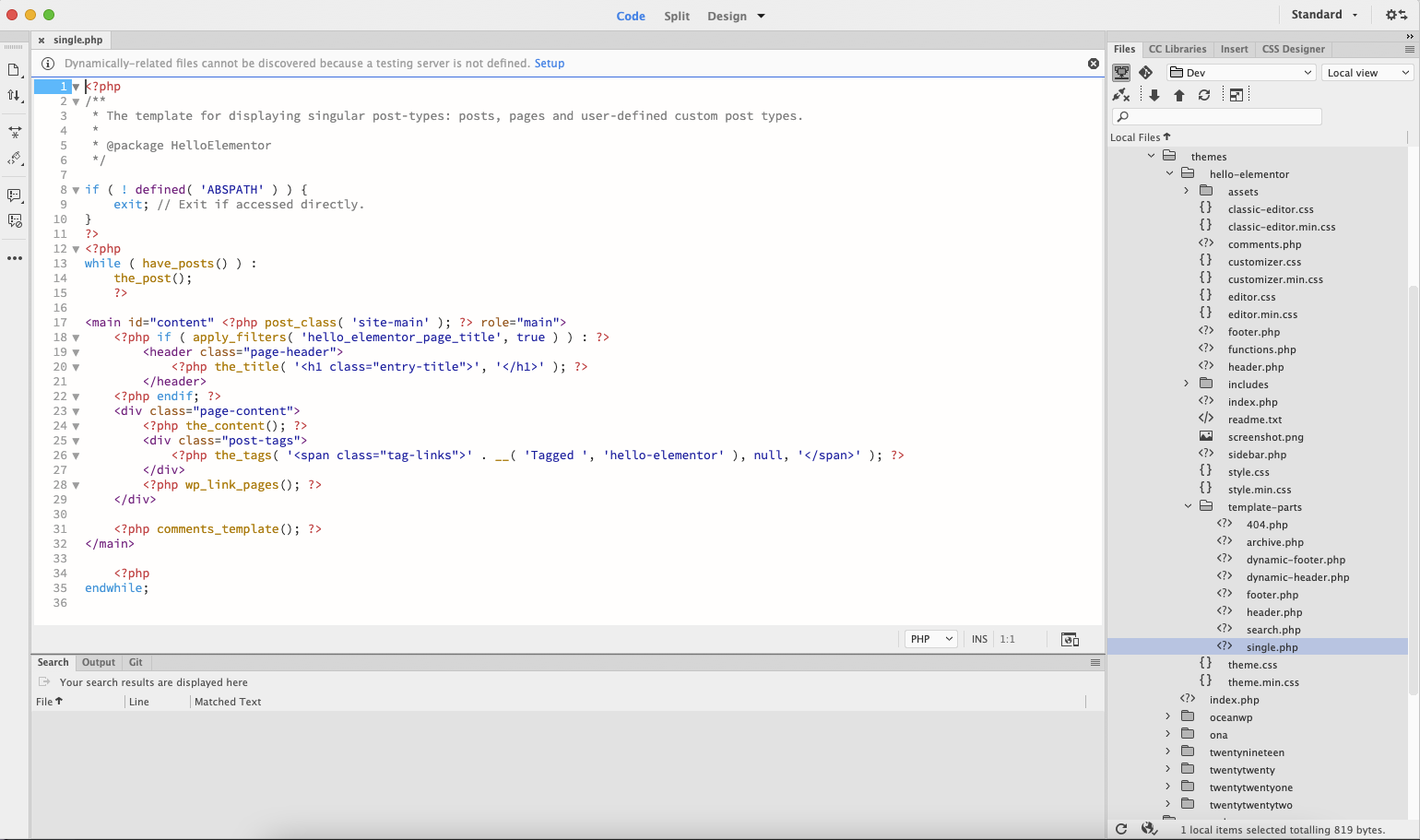Image resolution: width=1420 pixels, height=840 pixels.
Task: Open the Dev site dropdown
Action: [x=1241, y=73]
